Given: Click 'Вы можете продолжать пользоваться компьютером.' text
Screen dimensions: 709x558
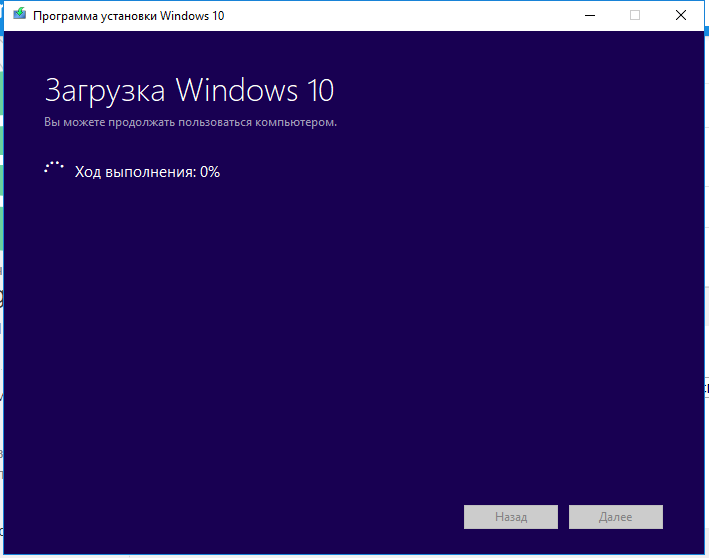Looking at the screenshot, I should (190, 122).
